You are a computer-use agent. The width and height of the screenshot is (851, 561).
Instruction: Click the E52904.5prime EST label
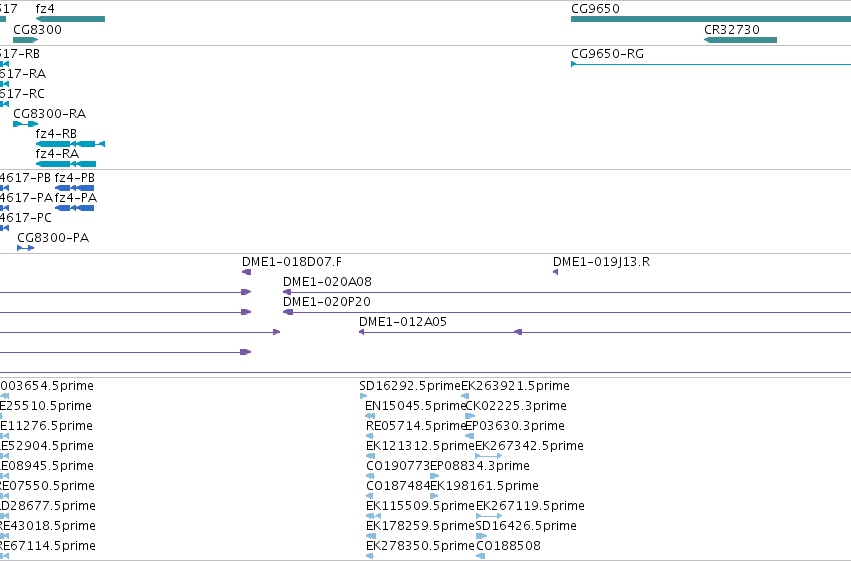click(x=47, y=446)
